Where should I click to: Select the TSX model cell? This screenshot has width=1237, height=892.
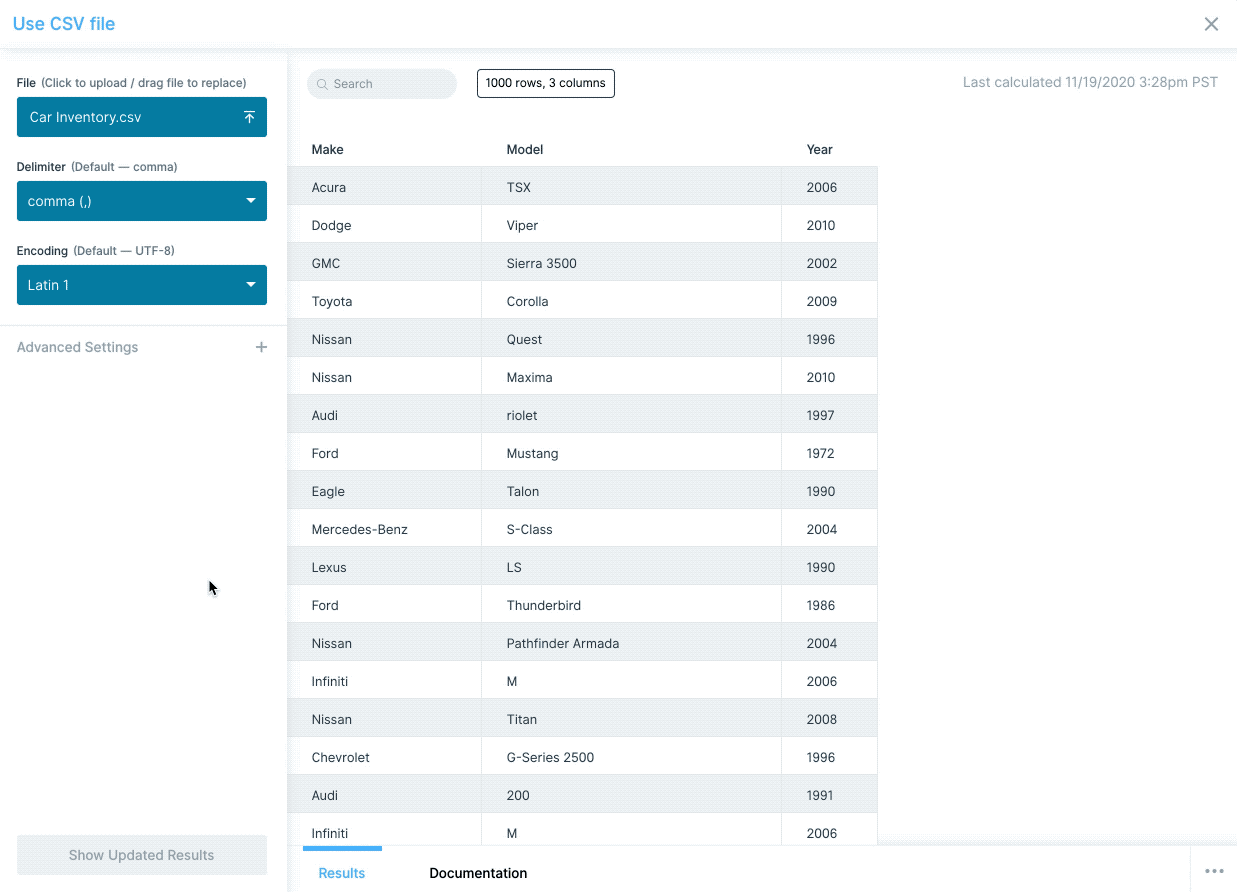pyautogui.click(x=632, y=187)
